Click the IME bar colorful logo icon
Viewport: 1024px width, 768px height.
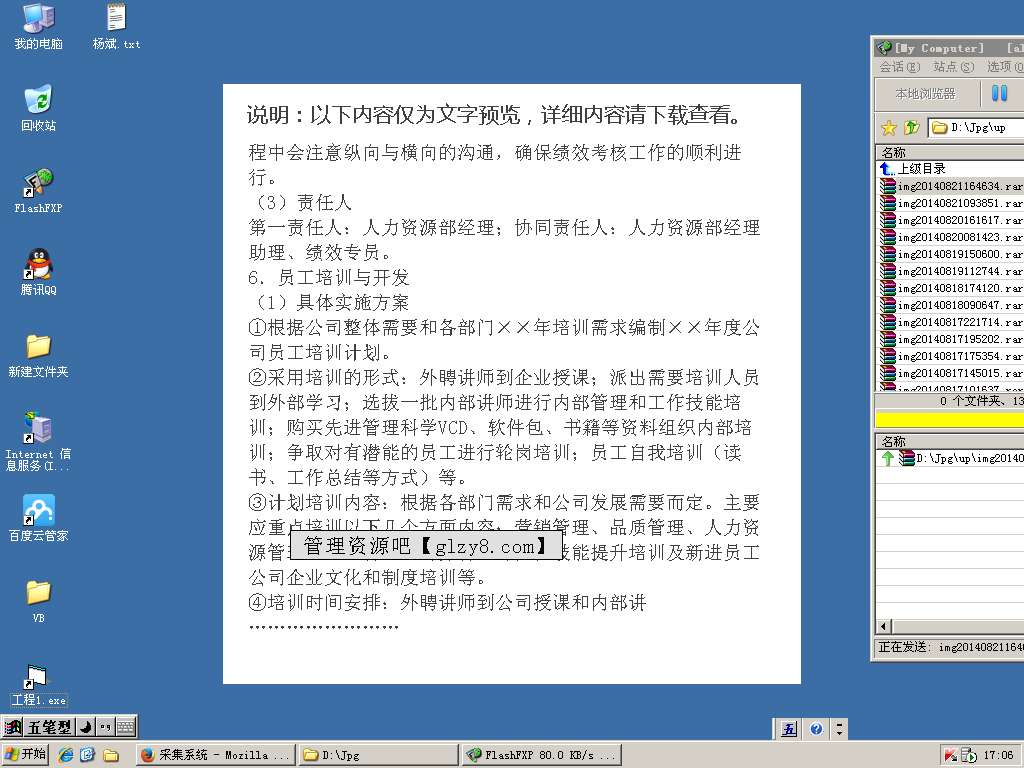[13, 726]
